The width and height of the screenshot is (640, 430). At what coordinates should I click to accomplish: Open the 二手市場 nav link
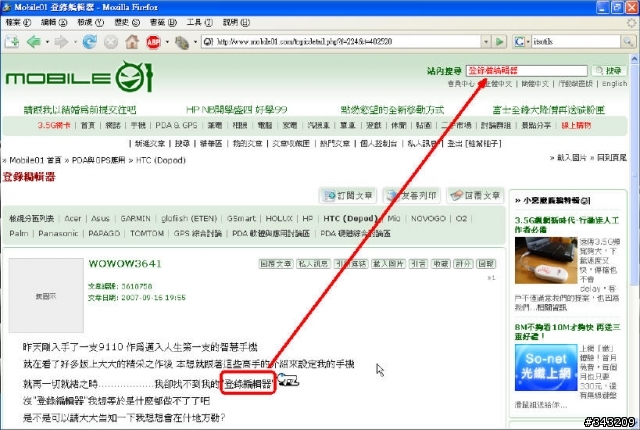456,126
